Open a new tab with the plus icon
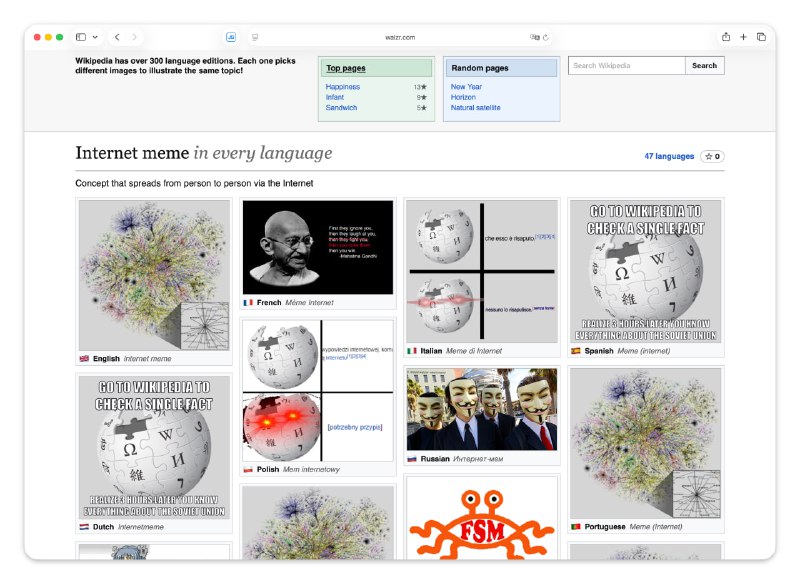 (744, 36)
